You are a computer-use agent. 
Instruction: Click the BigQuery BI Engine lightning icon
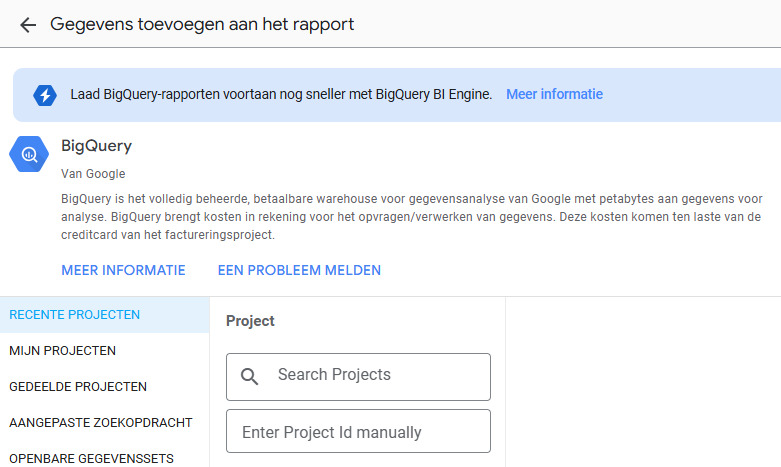click(45, 95)
